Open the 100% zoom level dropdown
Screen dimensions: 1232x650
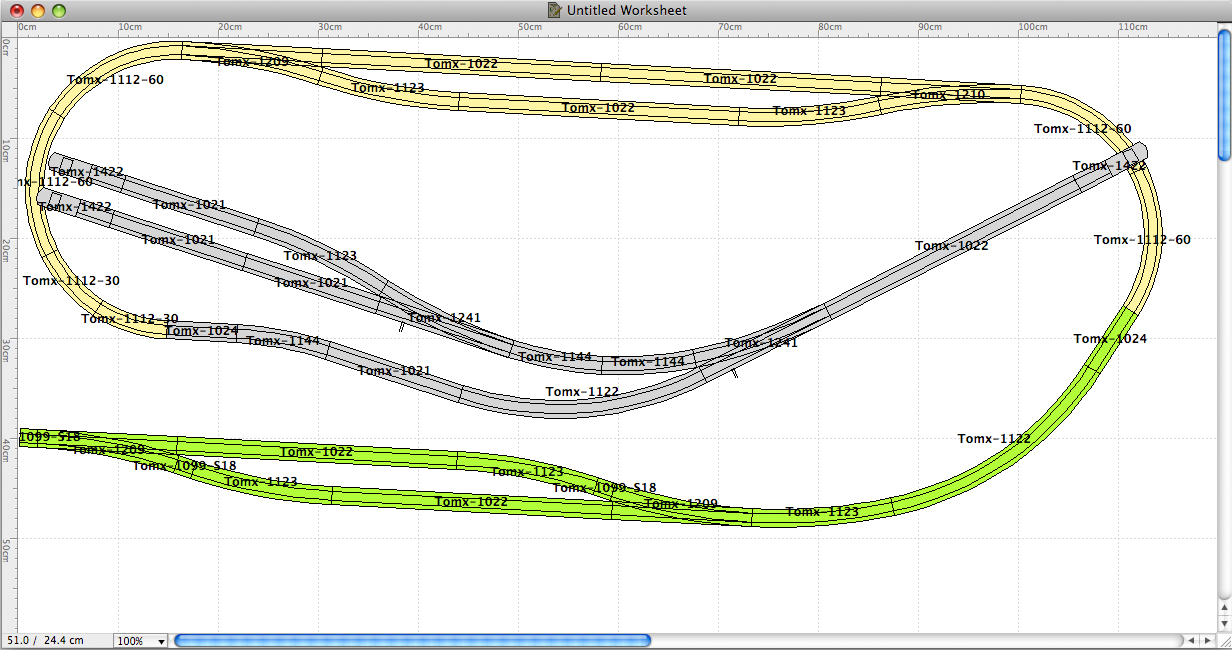pyautogui.click(x=140, y=640)
